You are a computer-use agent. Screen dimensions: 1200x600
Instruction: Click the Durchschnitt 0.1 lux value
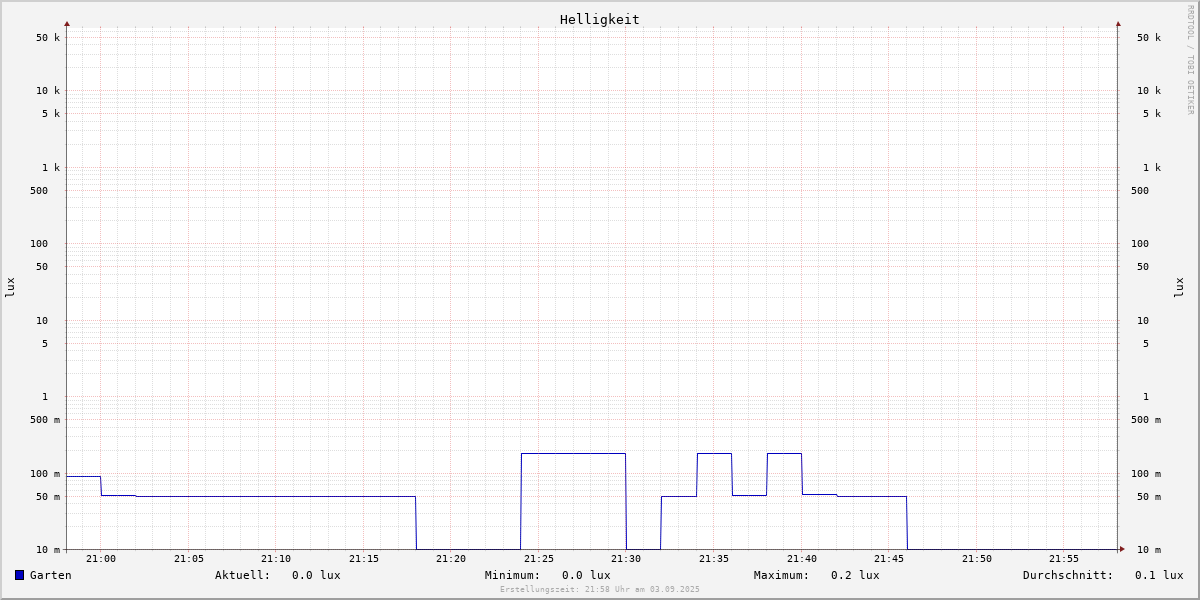coord(1159,575)
